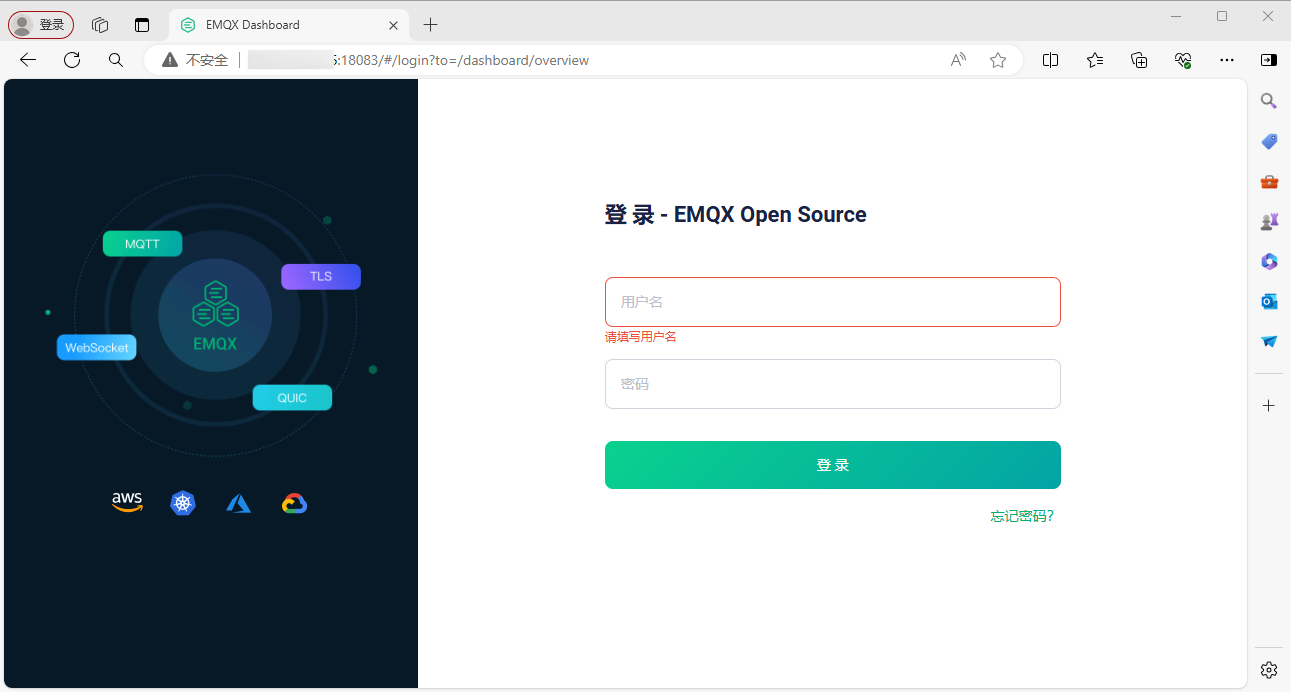
Task: Click the Google Cloud logo
Action: click(294, 503)
